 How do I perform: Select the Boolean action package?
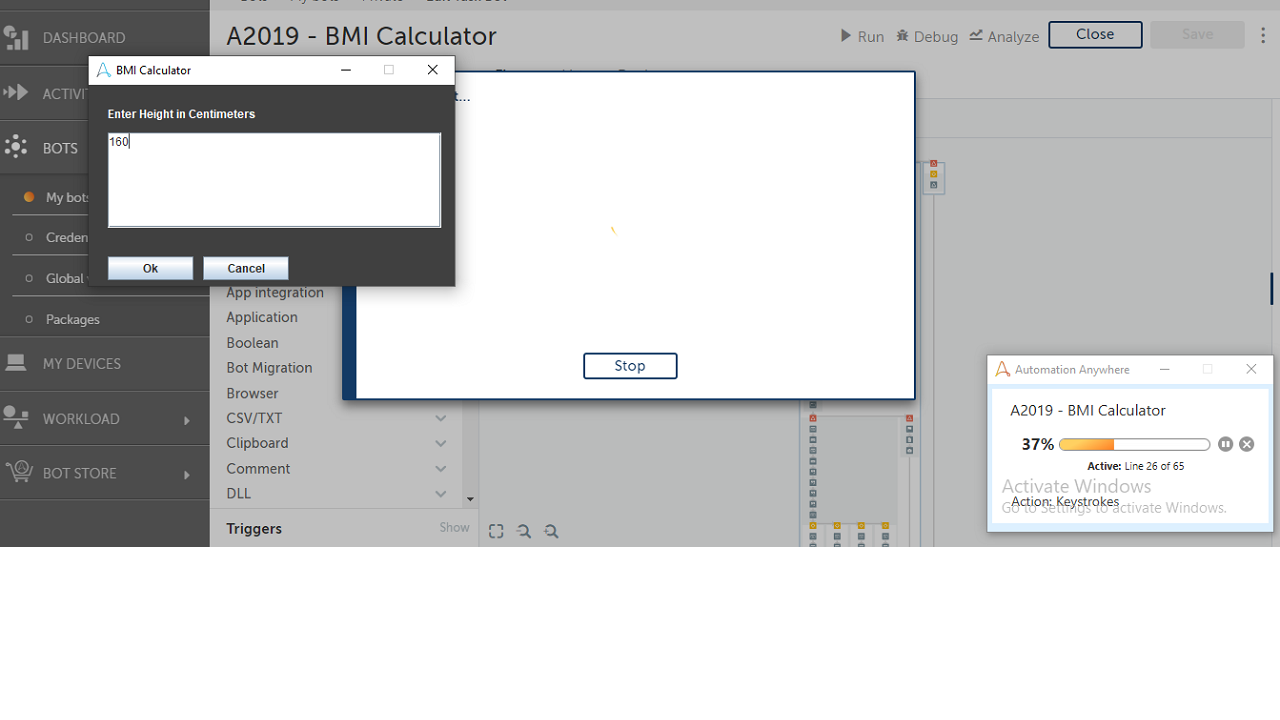point(252,343)
